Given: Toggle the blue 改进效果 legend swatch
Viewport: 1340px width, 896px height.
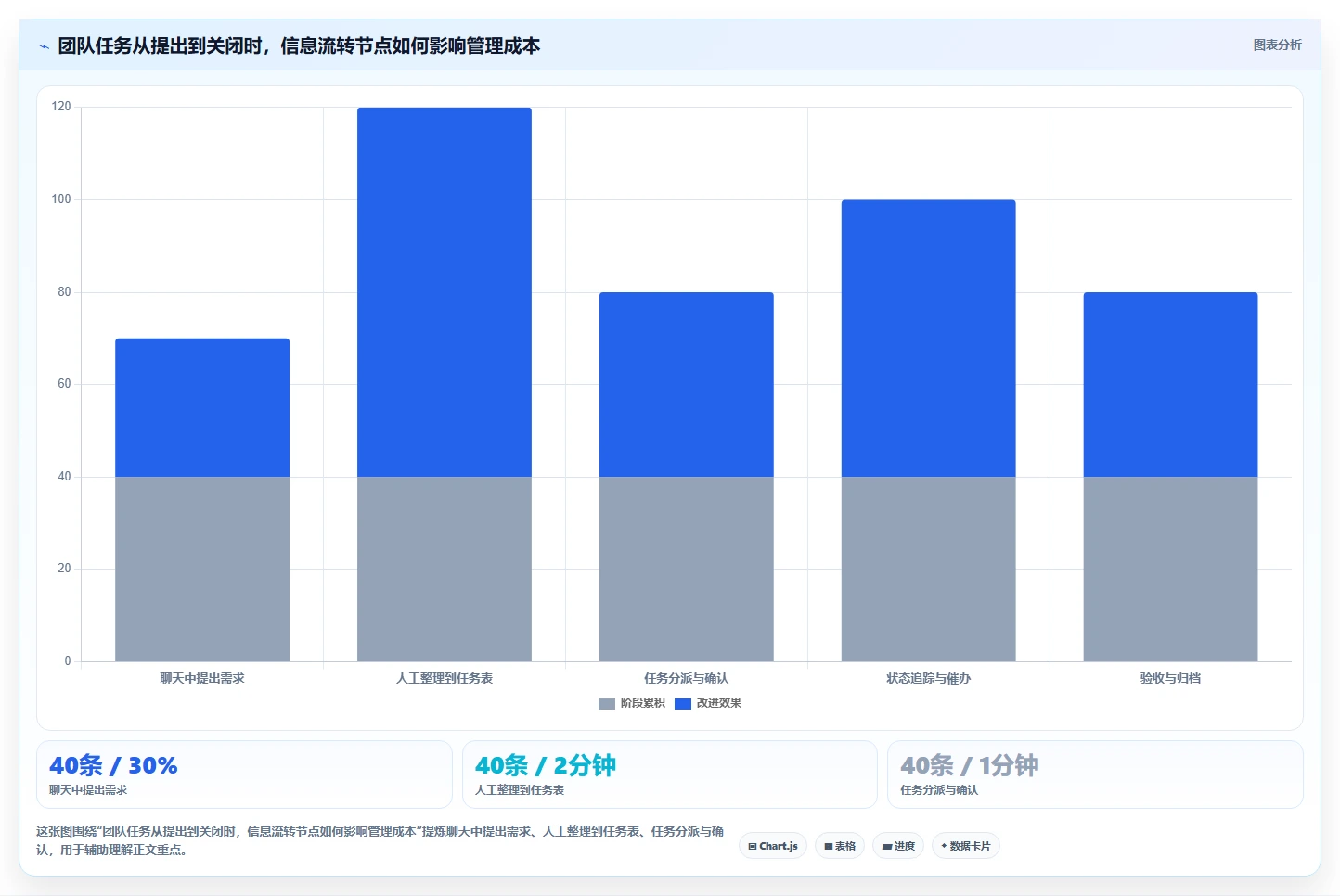Looking at the screenshot, I should coord(683,704).
